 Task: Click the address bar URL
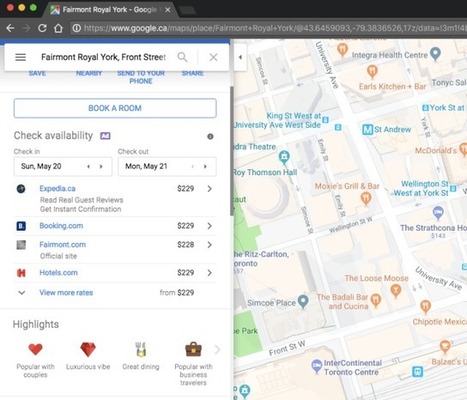pos(275,28)
